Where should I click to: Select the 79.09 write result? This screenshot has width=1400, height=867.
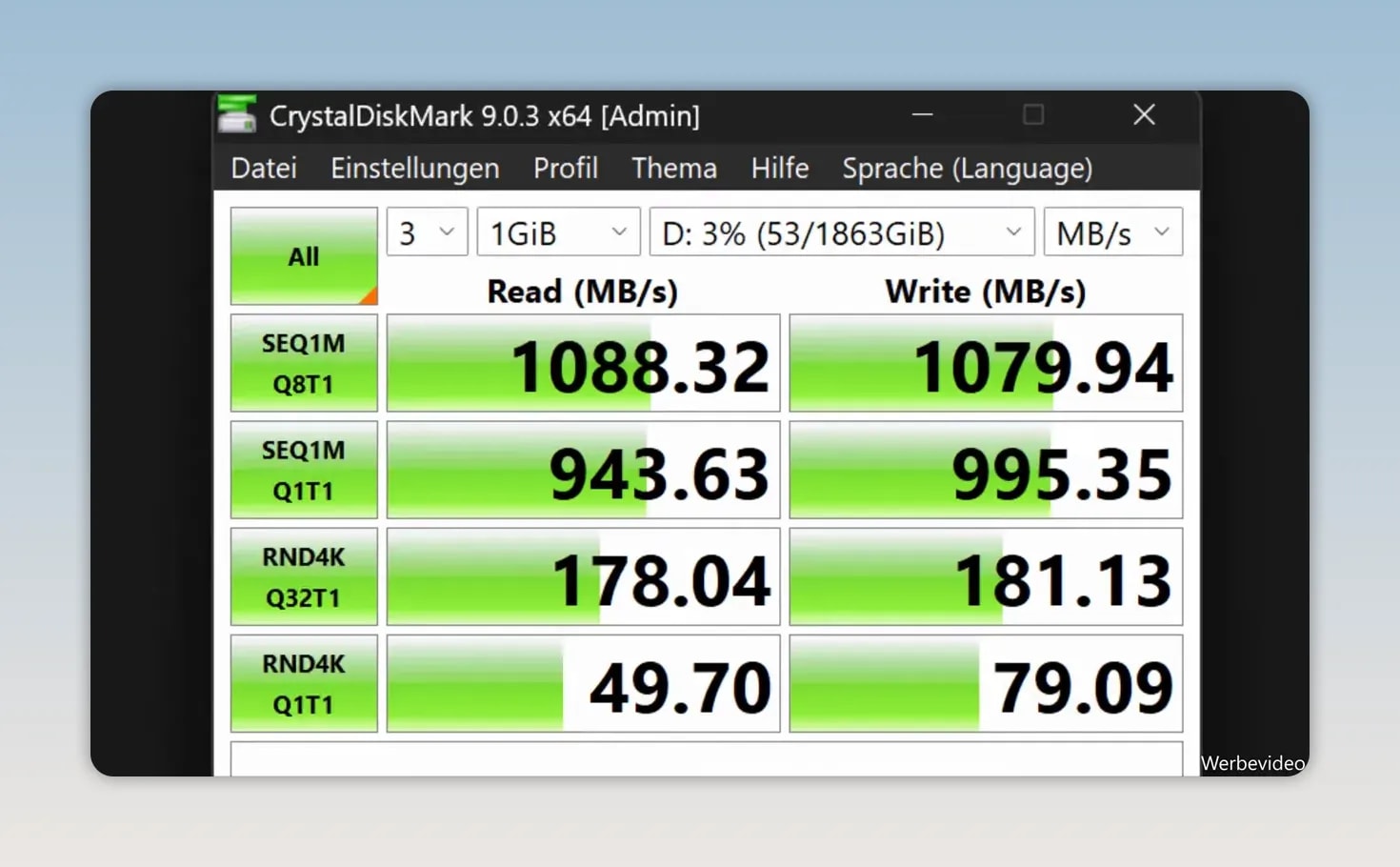[986, 683]
